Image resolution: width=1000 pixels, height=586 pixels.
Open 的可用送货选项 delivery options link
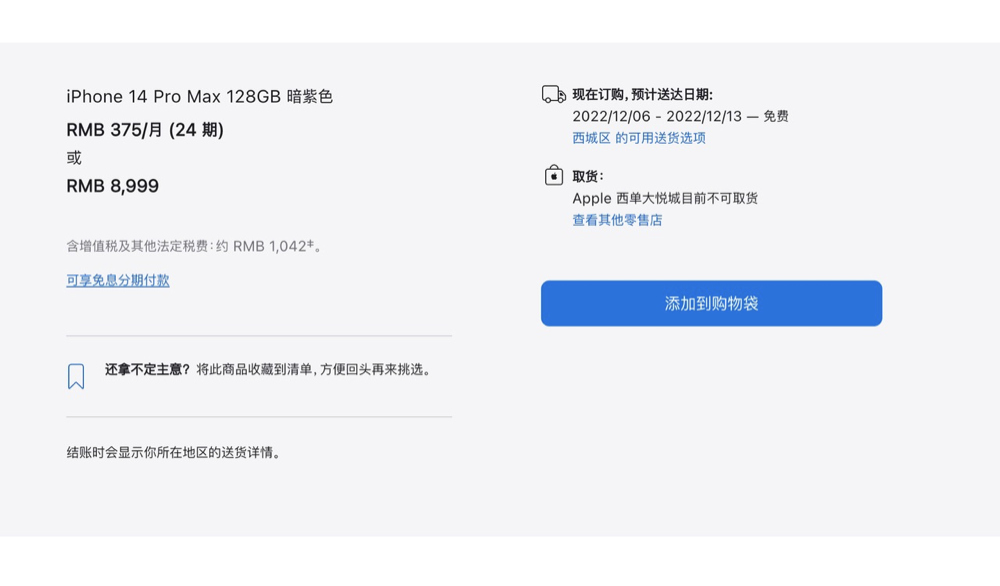click(x=660, y=138)
